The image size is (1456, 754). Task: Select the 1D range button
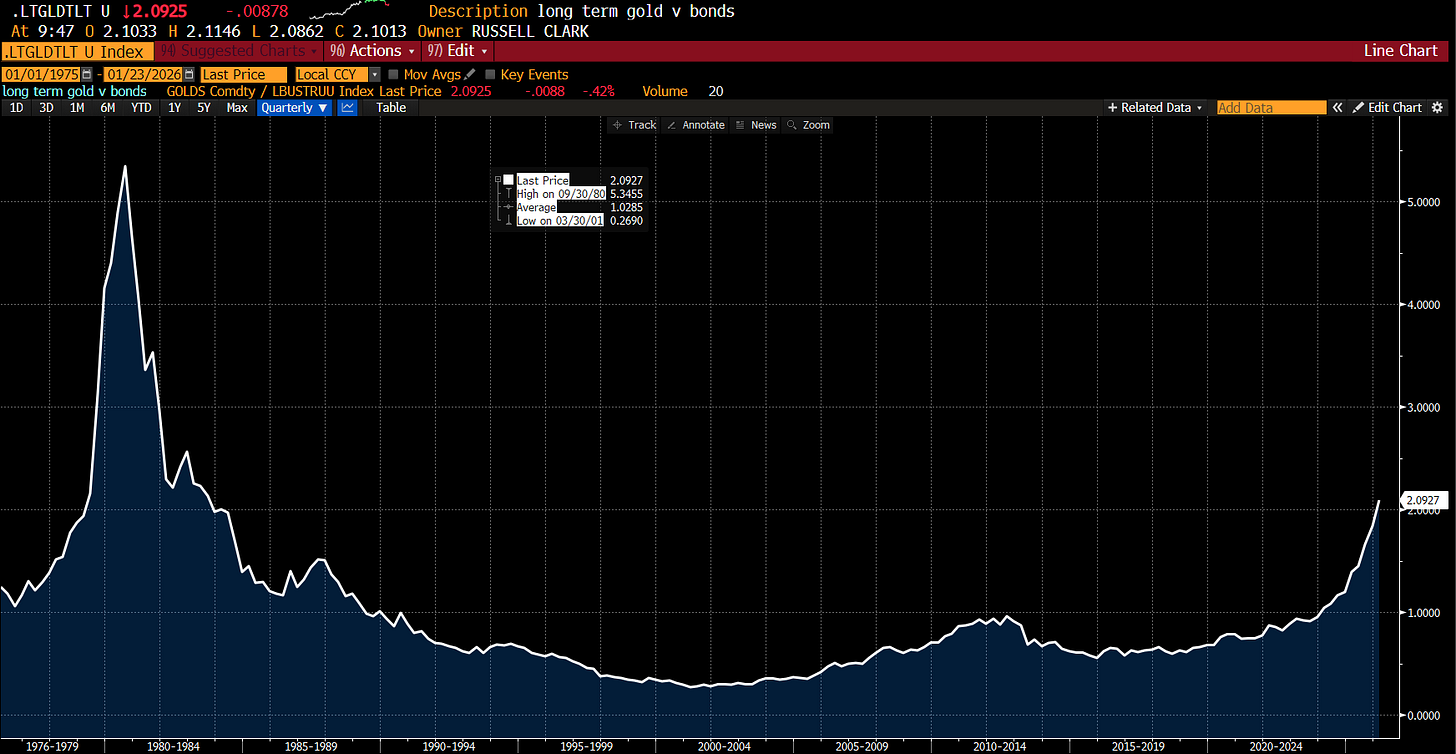(x=17, y=107)
